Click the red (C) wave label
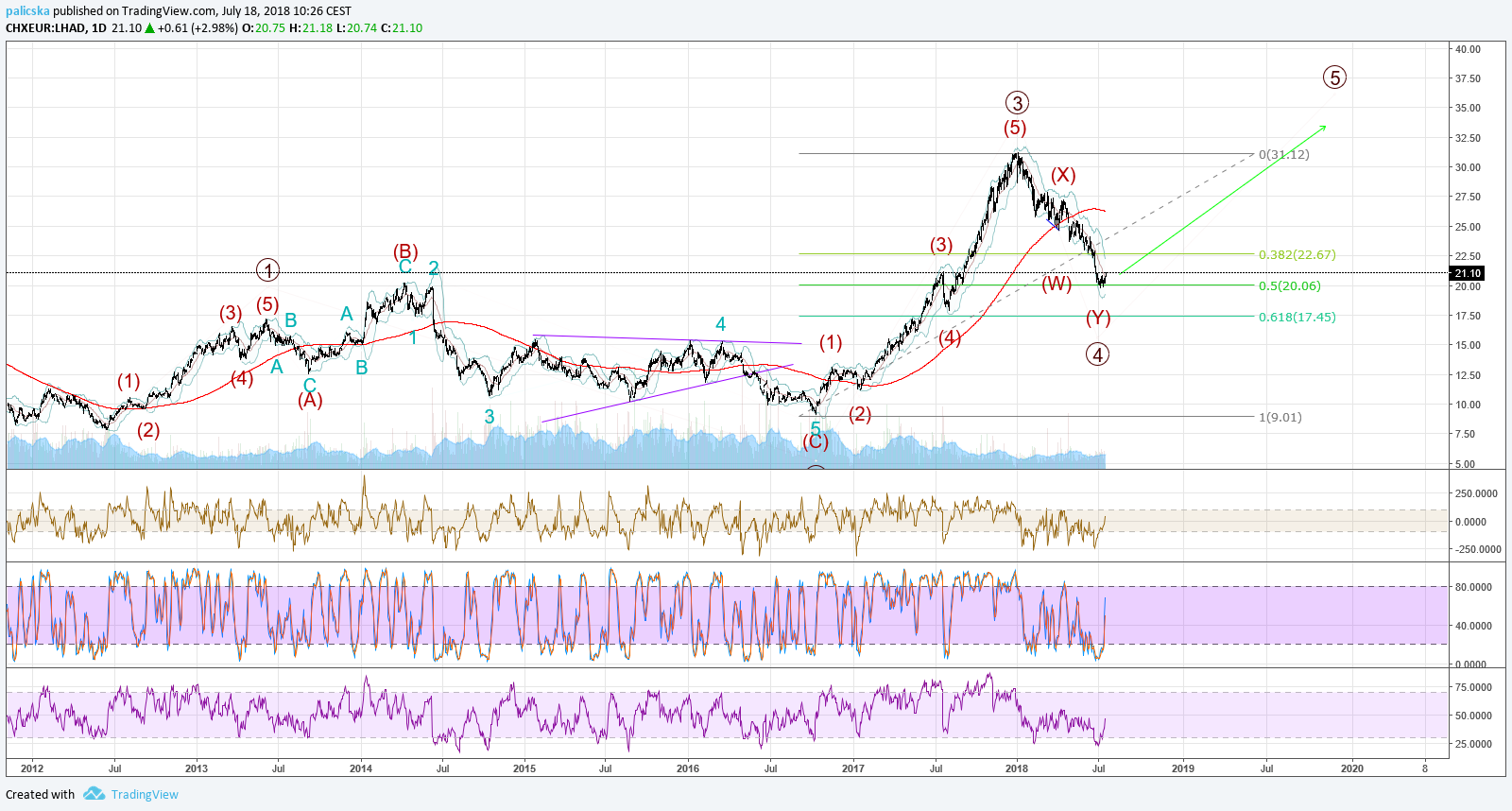 pos(816,441)
